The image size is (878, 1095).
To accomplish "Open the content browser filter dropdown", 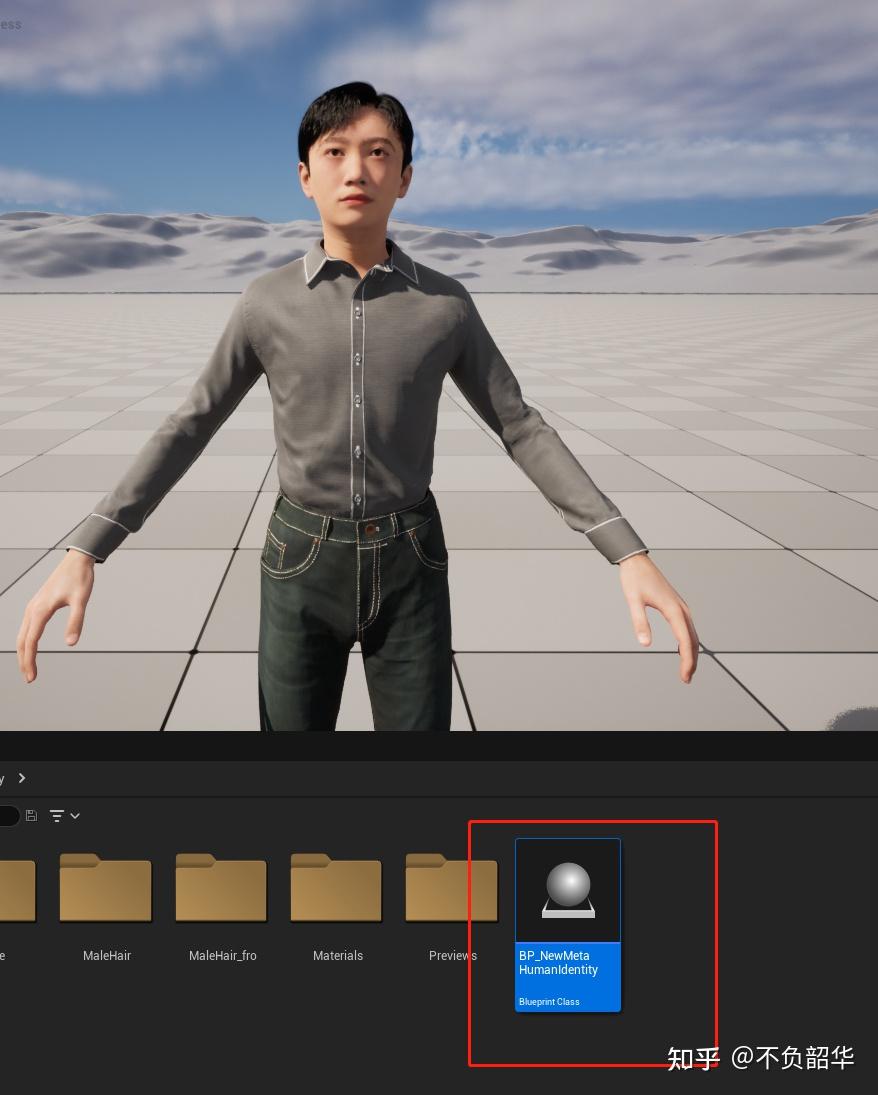I will (64, 816).
